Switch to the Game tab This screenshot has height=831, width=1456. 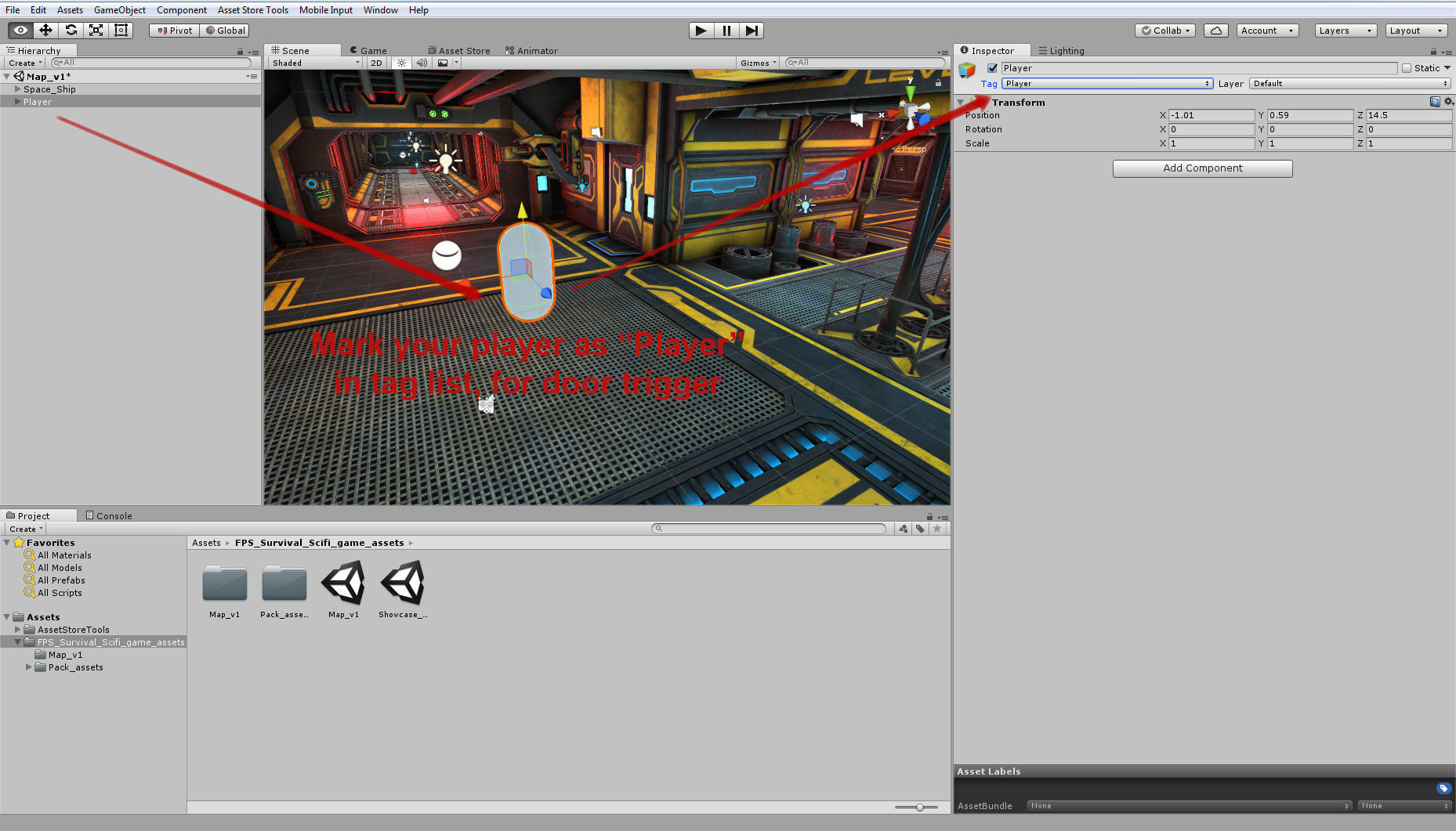point(368,51)
